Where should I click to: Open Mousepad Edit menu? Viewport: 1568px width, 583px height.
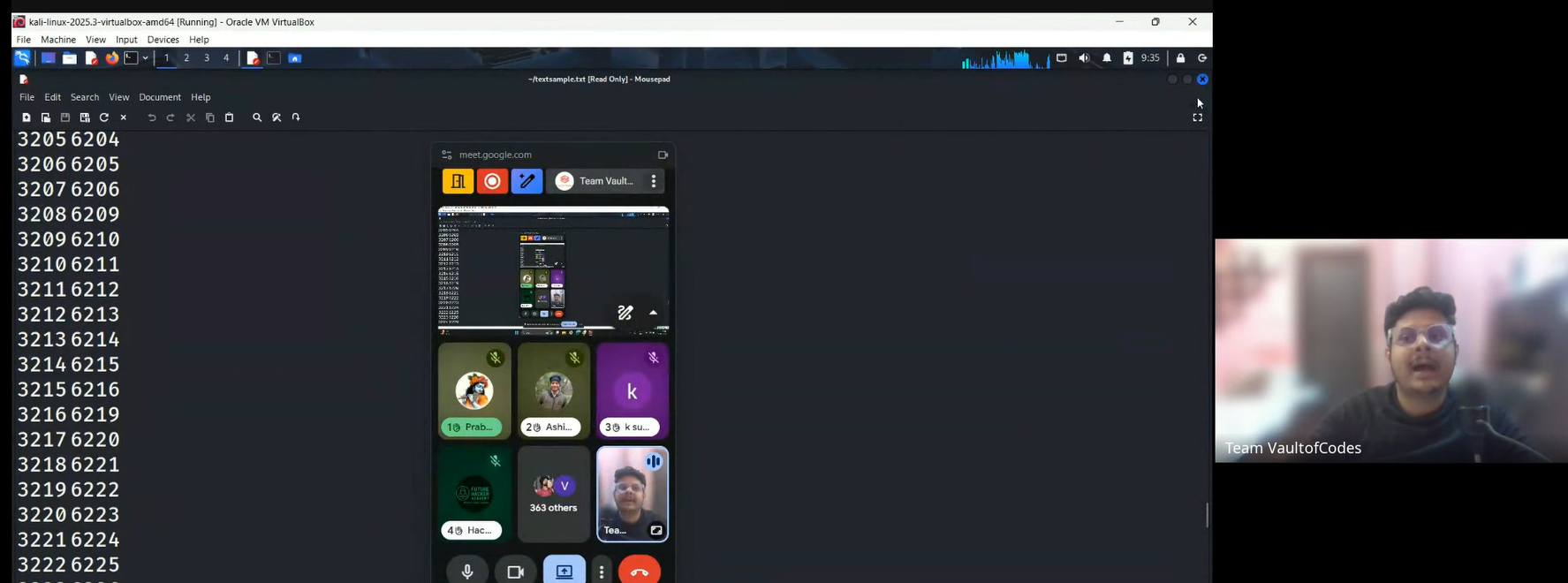click(53, 97)
